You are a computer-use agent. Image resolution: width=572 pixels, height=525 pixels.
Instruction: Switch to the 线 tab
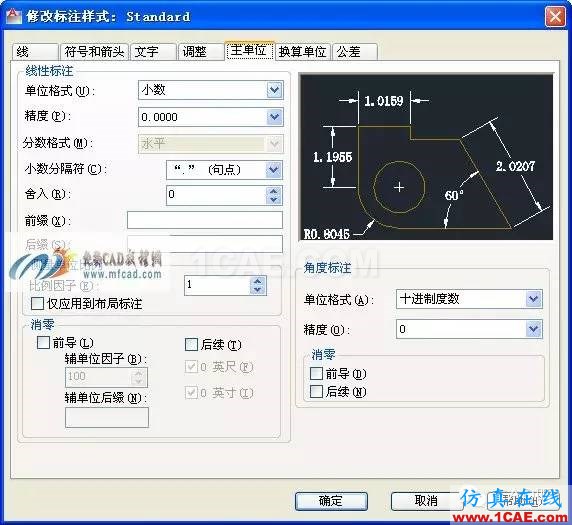click(x=35, y=51)
